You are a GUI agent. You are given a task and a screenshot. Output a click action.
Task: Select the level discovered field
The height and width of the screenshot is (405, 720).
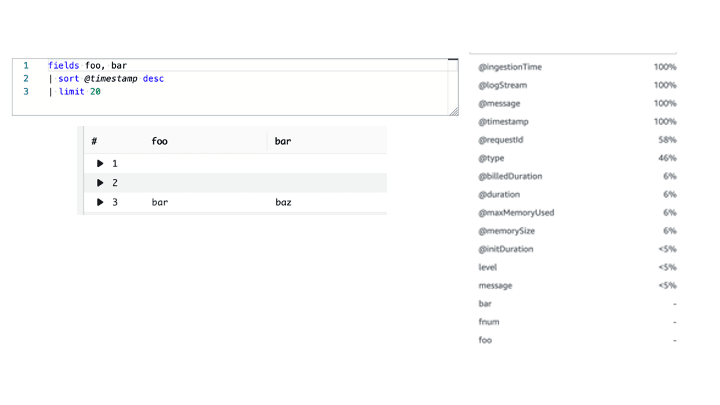488,267
